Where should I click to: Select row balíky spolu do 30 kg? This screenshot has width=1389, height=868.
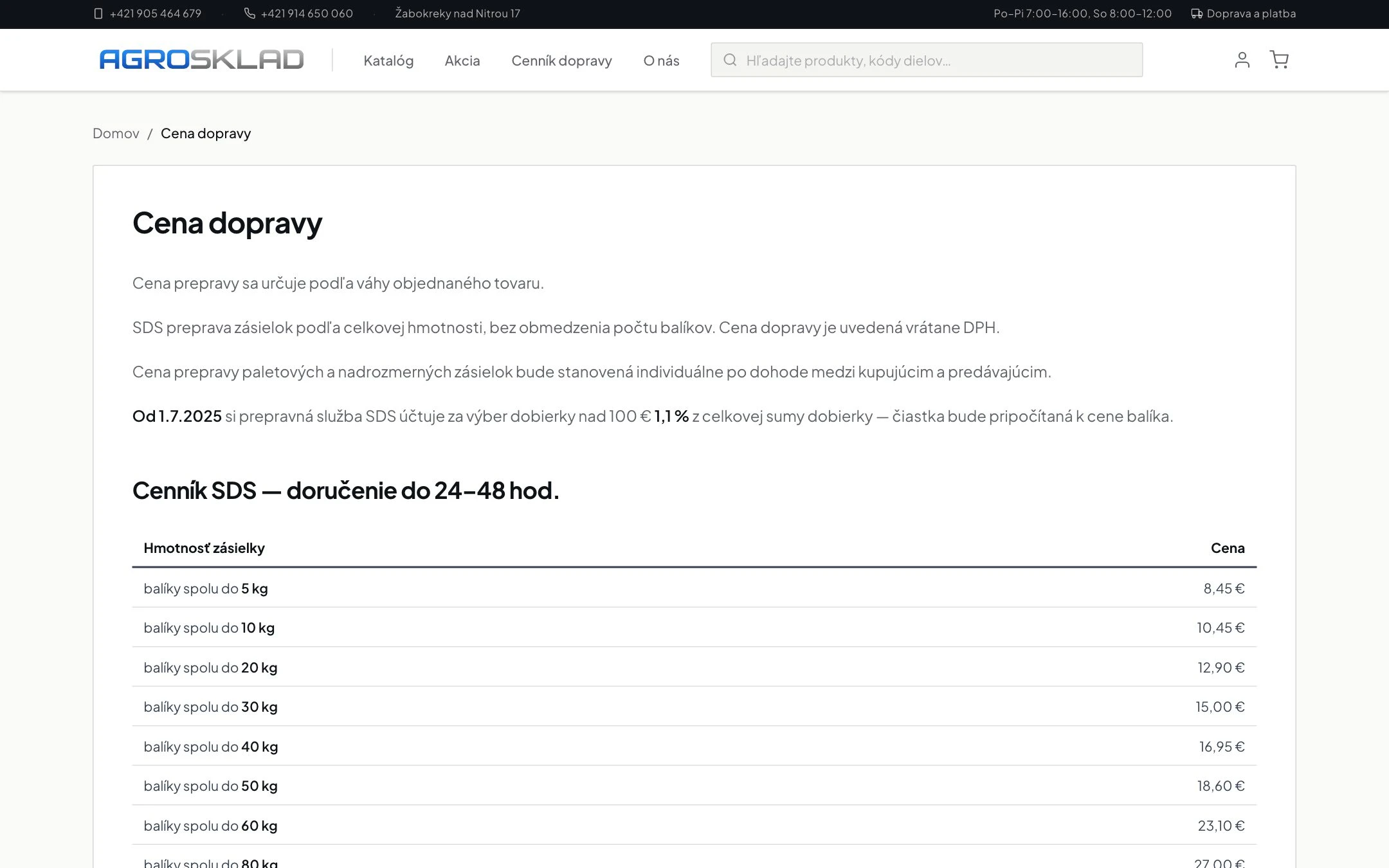[x=694, y=707]
